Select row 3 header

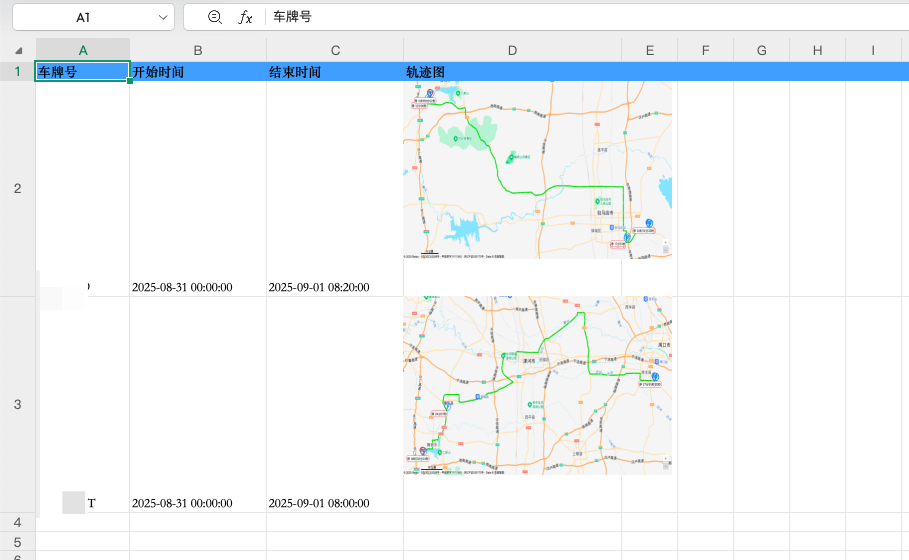tap(17, 405)
